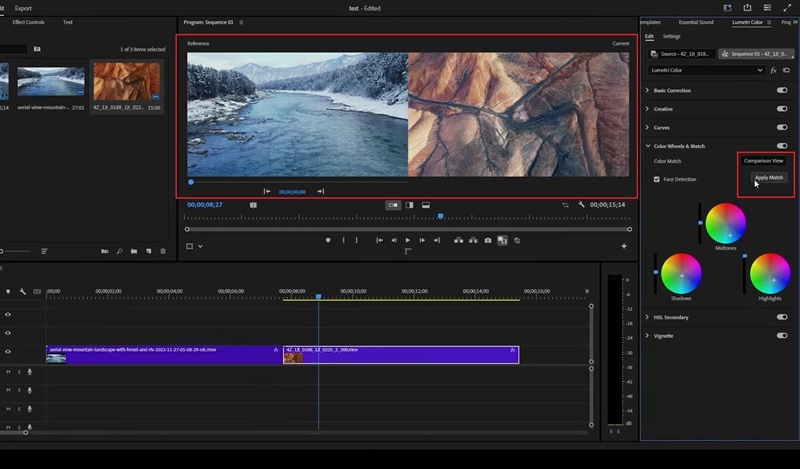Toggle the Basic Correction effect switch

[x=782, y=90]
